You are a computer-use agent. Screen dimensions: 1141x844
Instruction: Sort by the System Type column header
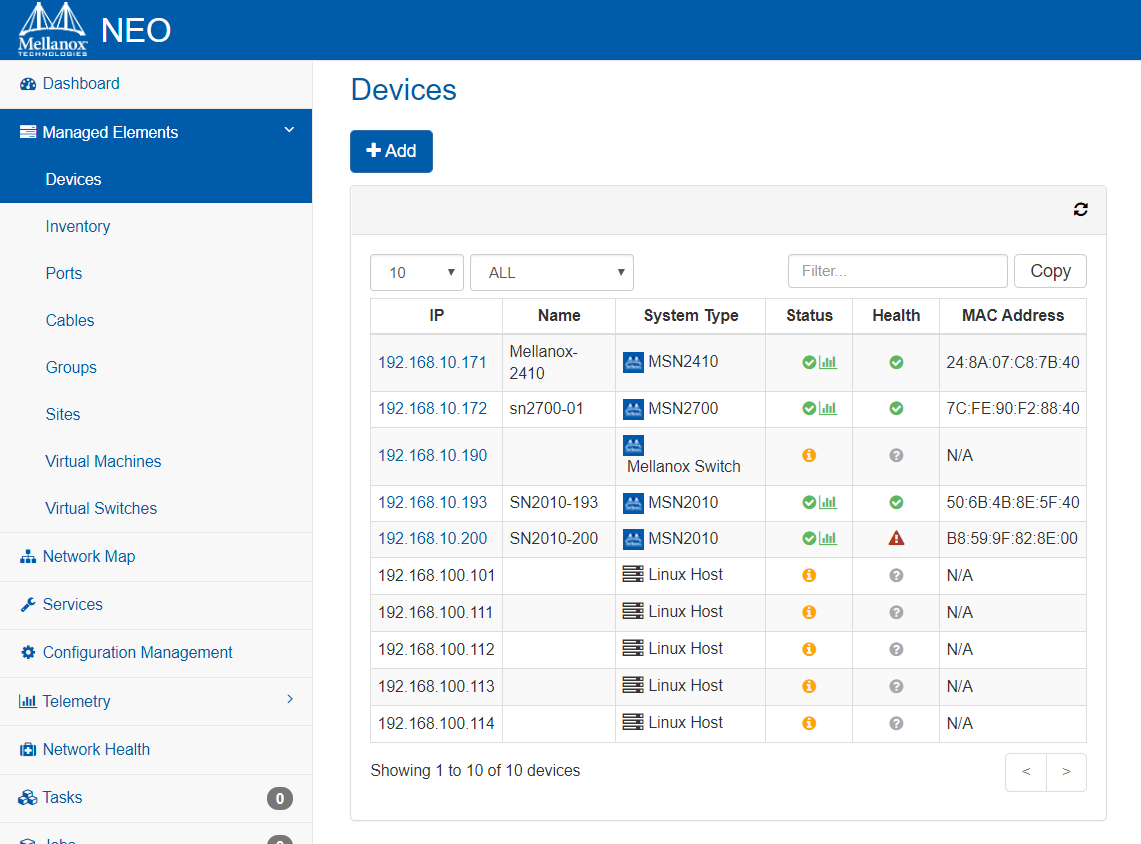point(691,316)
